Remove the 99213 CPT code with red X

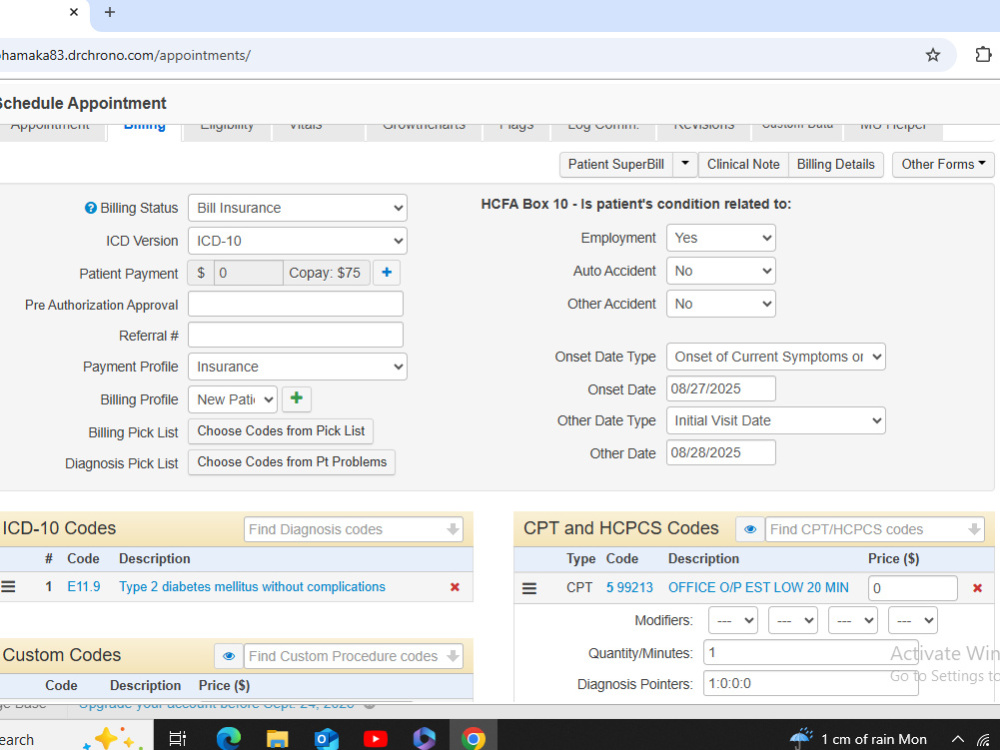[977, 588]
